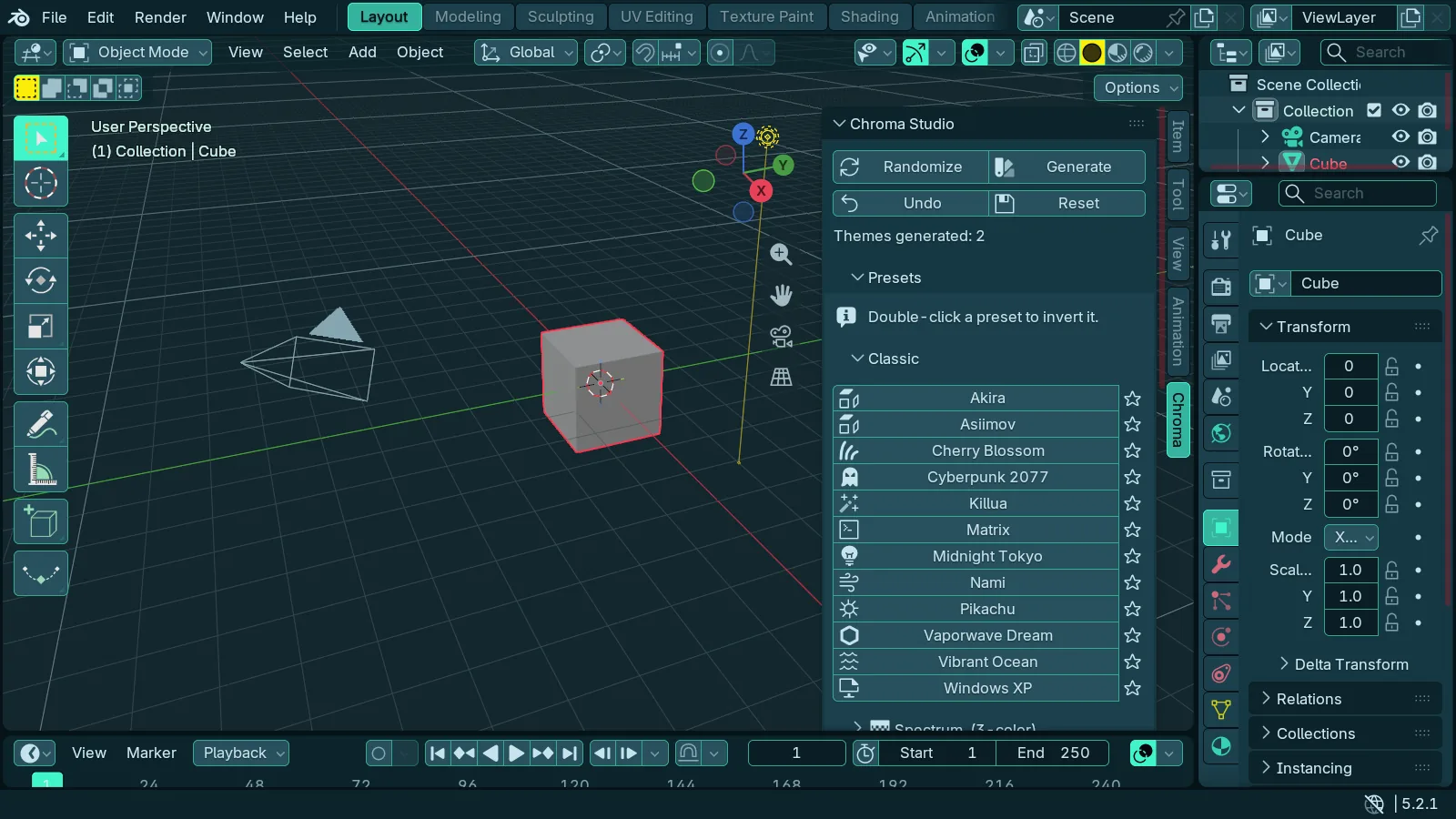The width and height of the screenshot is (1456, 819).
Task: Hide Collection in viewport via eye icon
Action: click(1400, 111)
